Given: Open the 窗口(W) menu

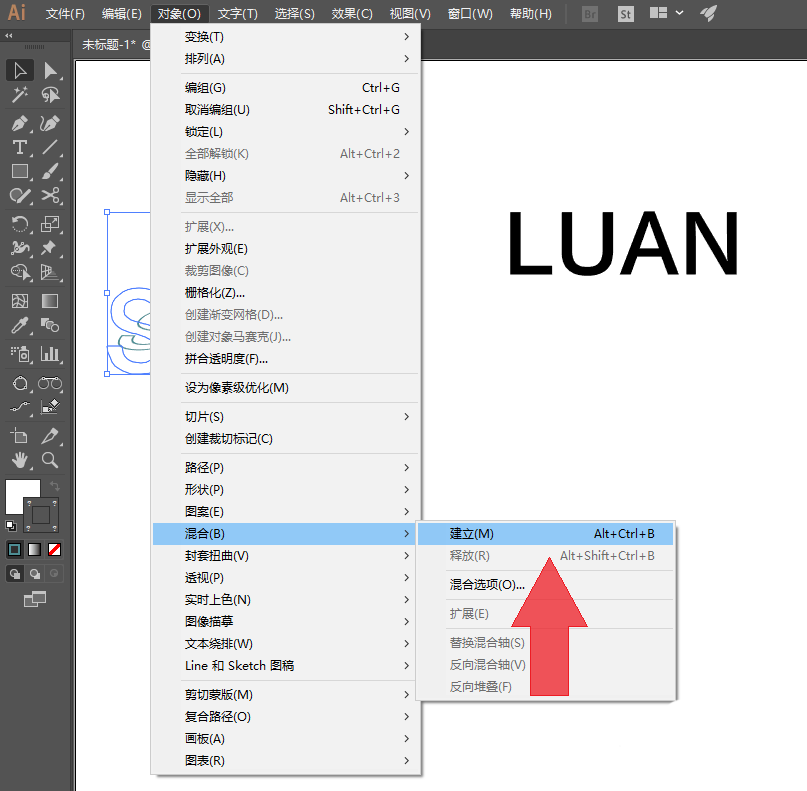Looking at the screenshot, I should (x=470, y=14).
